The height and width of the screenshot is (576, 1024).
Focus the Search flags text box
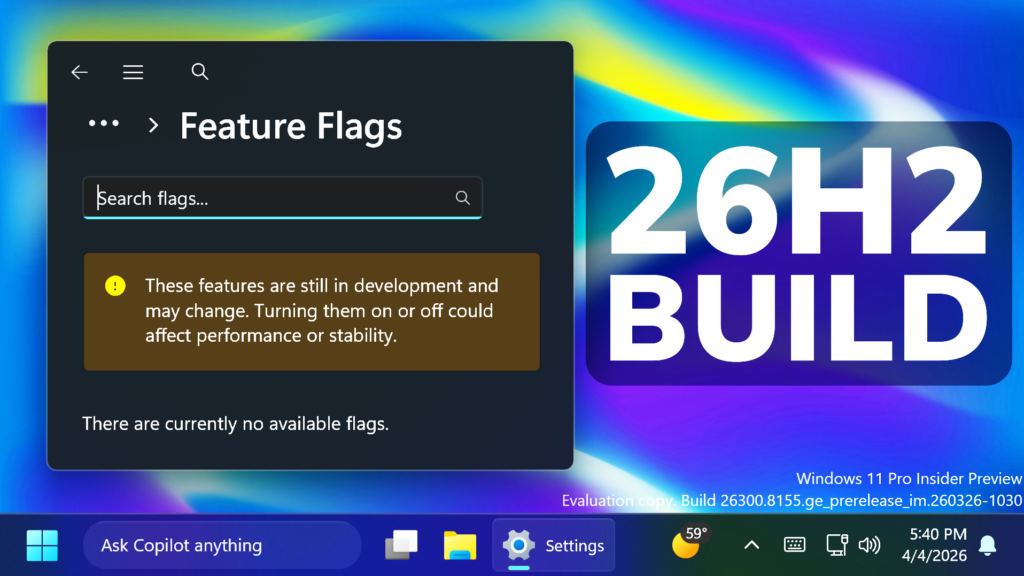click(270, 198)
